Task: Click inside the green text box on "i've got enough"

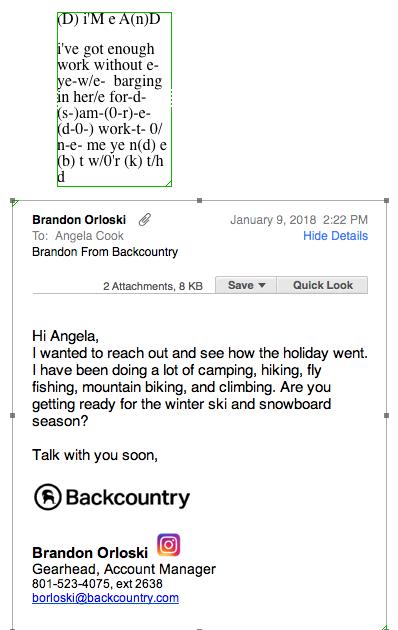Action: point(106,49)
